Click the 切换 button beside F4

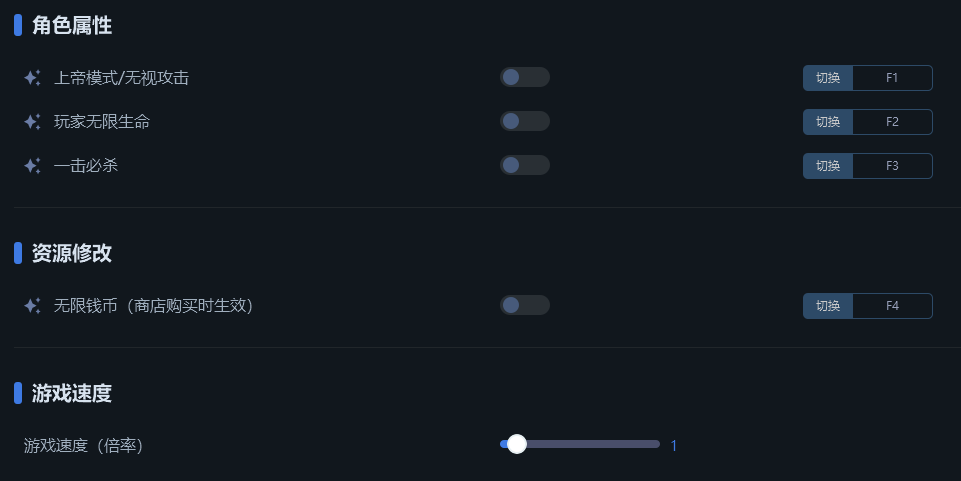pos(828,306)
